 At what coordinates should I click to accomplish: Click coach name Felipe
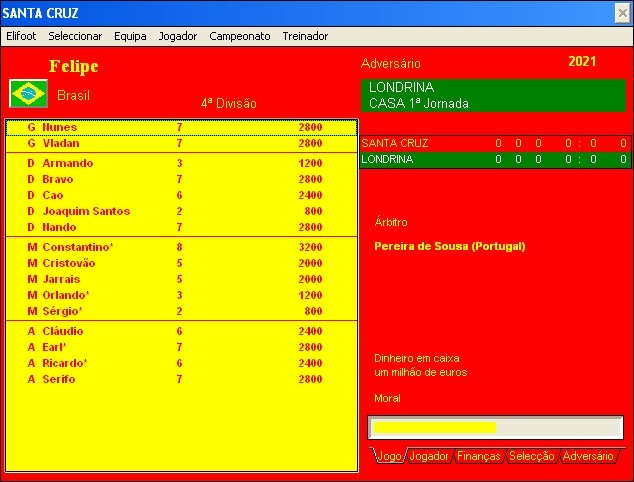(x=74, y=66)
